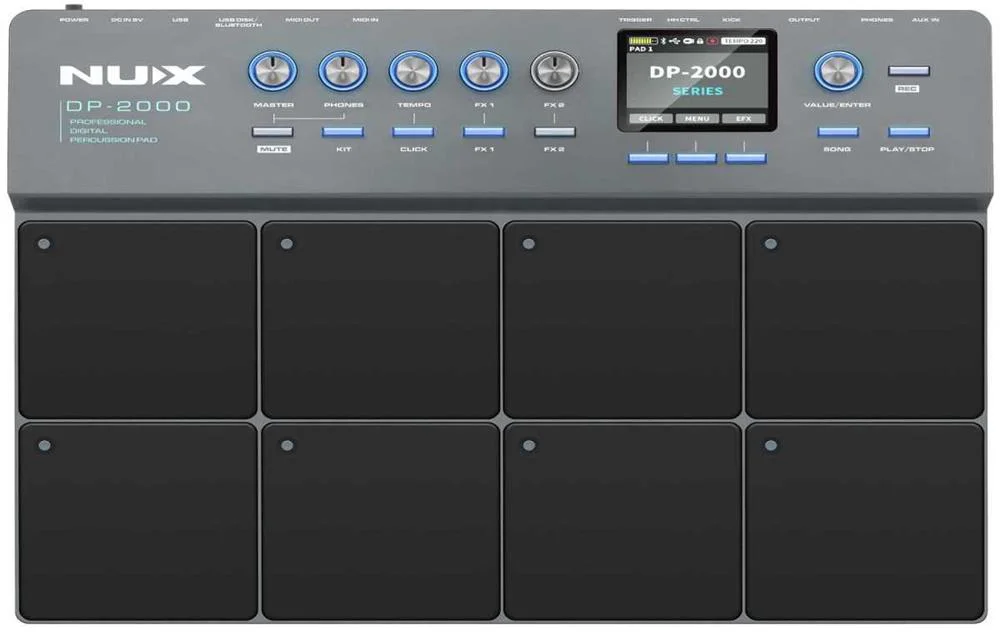This screenshot has height=633, width=1000.
Task: Hit the PLAY/STOP button
Action: tap(909, 132)
